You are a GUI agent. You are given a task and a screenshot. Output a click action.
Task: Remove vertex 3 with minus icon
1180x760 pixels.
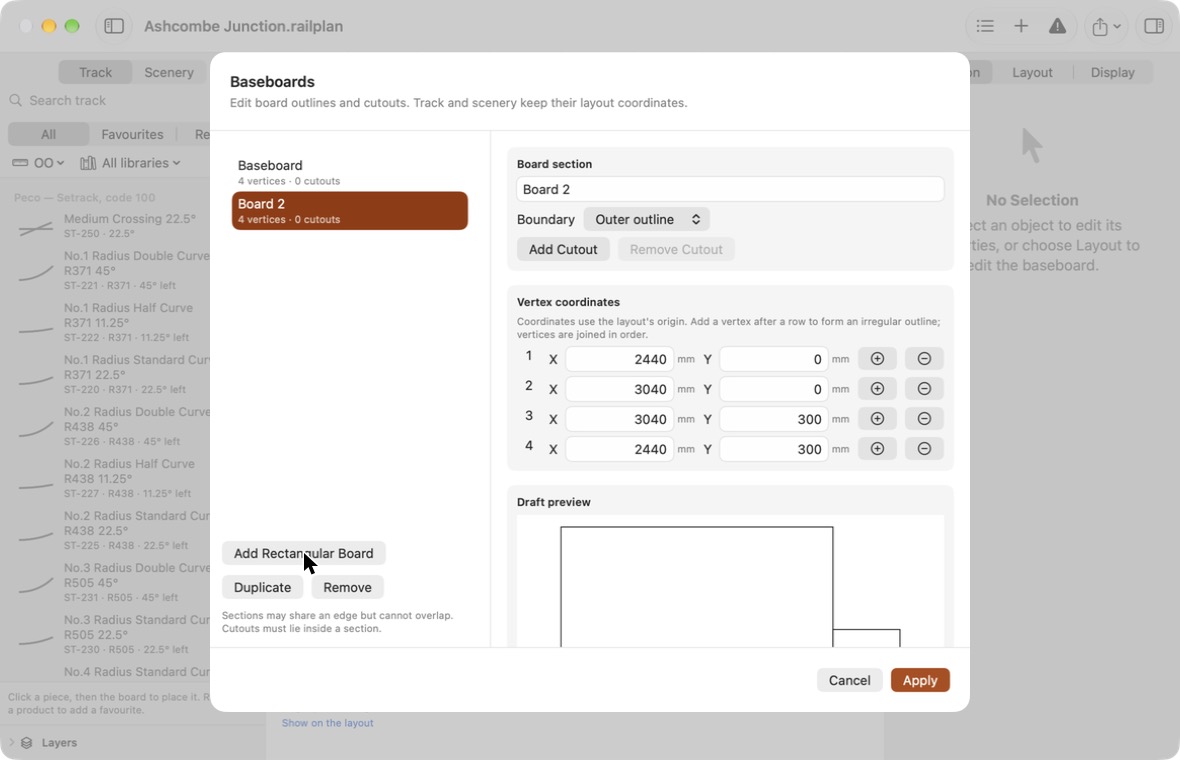924,419
